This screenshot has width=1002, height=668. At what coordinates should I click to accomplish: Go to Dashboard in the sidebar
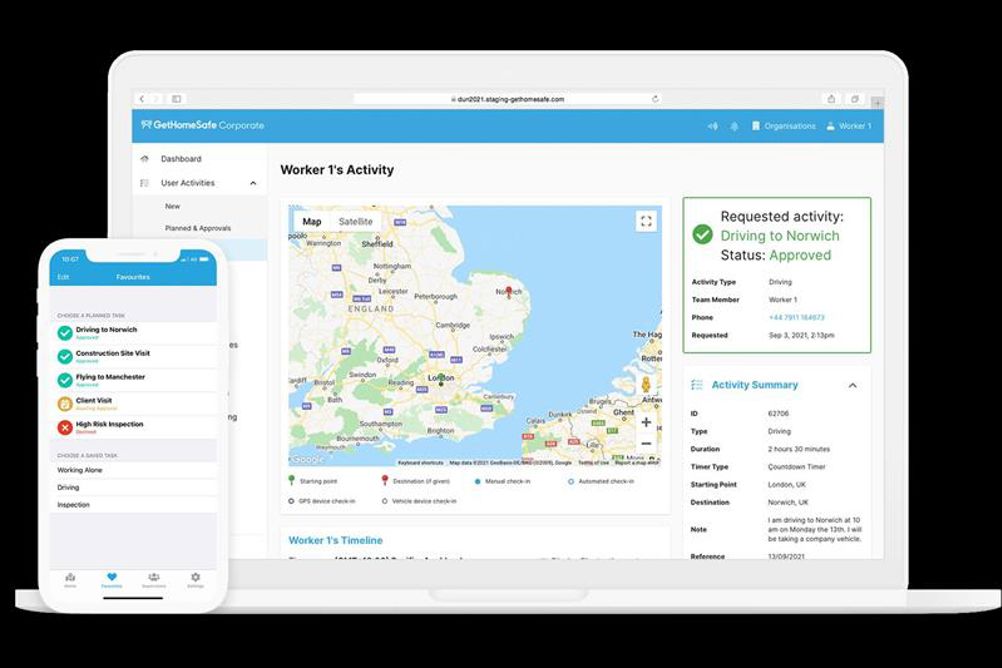[x=181, y=159]
